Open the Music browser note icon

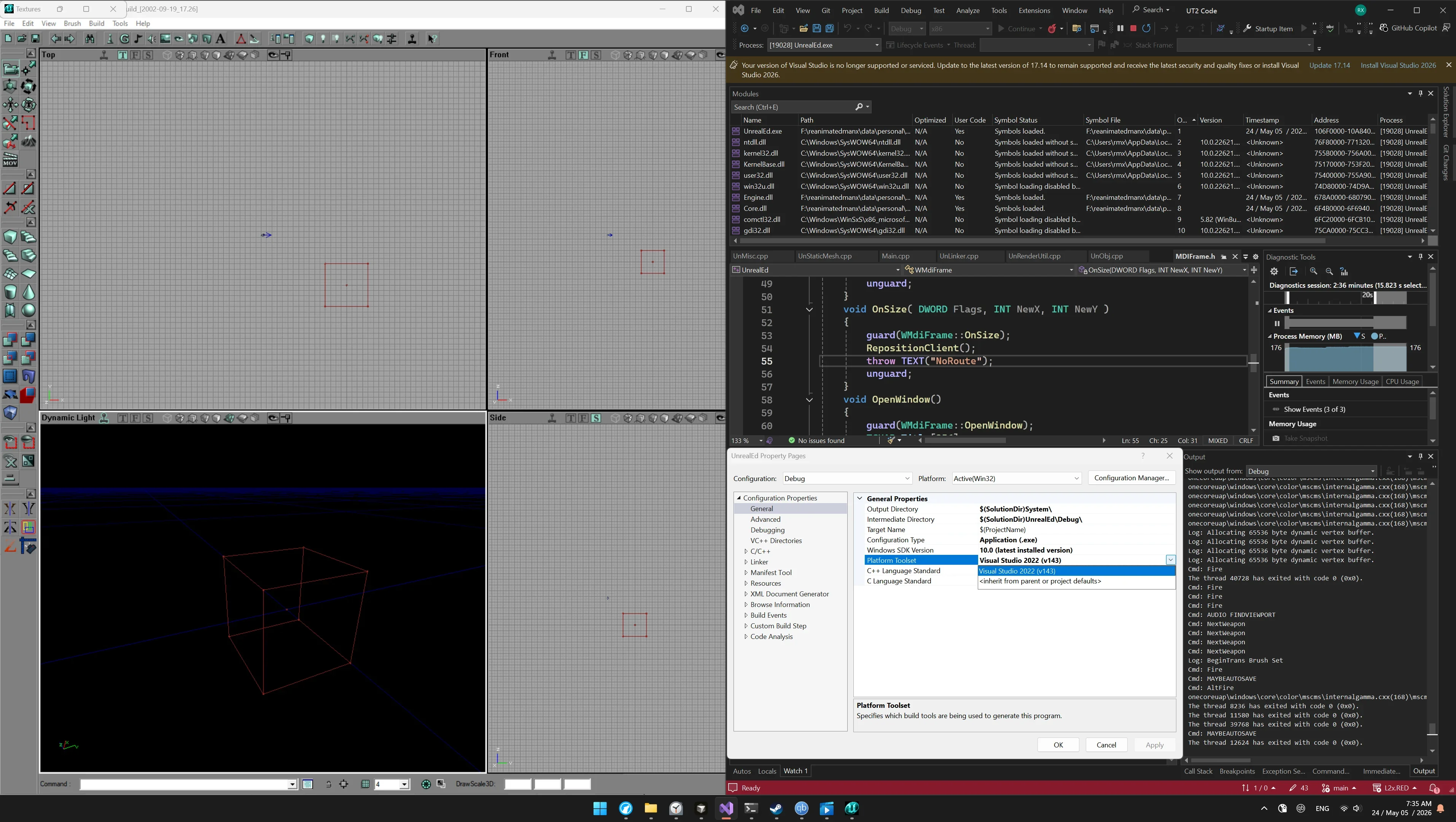(138, 39)
